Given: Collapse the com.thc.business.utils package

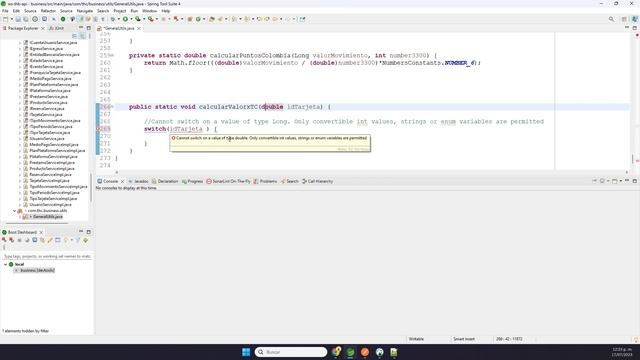Looking at the screenshot, I should 14,211.
